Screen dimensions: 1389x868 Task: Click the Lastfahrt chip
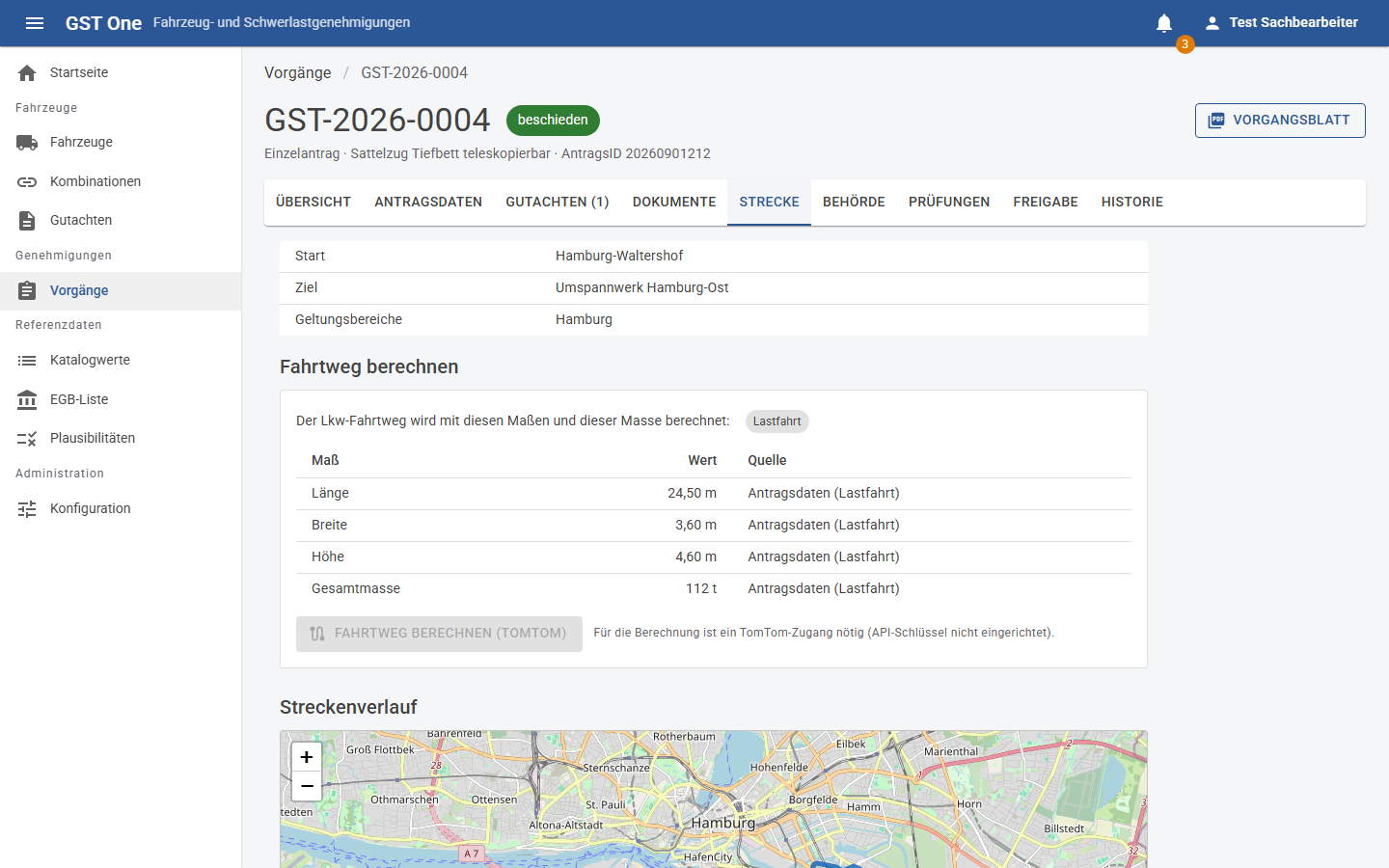pos(776,421)
